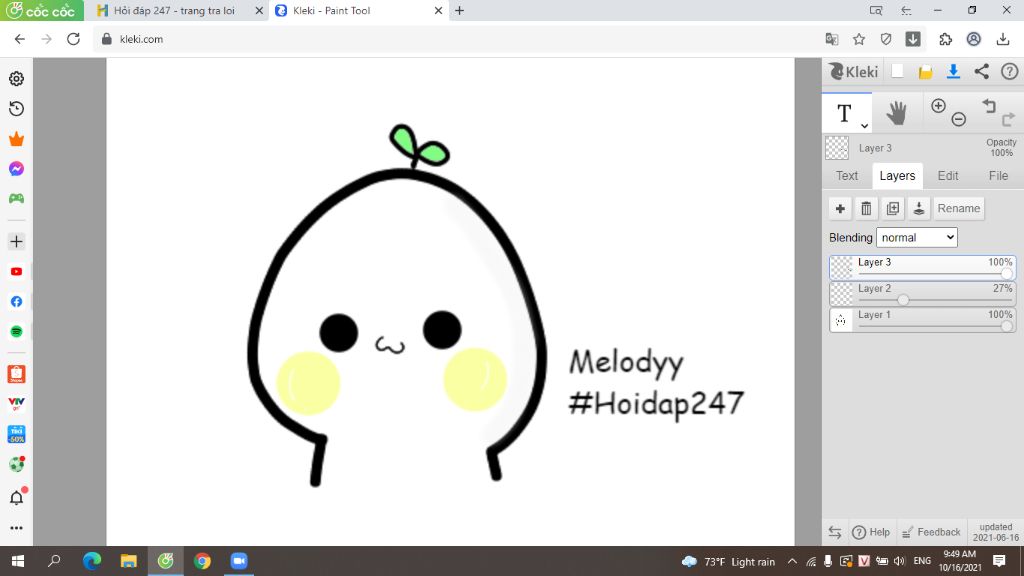Click the Layer 1 thumbnail preview
The height and width of the screenshot is (576, 1024).
[841, 320]
